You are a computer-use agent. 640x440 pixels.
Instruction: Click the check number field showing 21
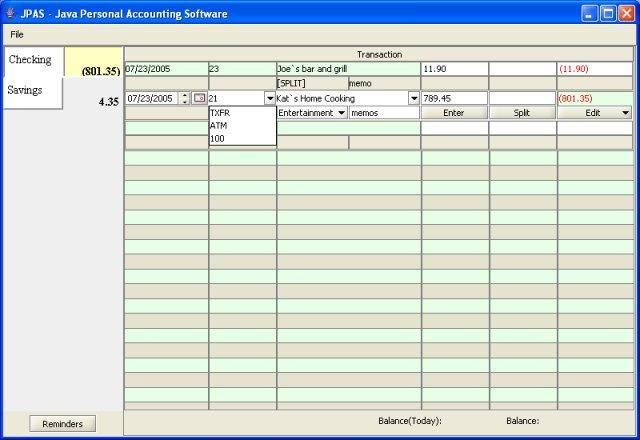pyautogui.click(x=236, y=98)
